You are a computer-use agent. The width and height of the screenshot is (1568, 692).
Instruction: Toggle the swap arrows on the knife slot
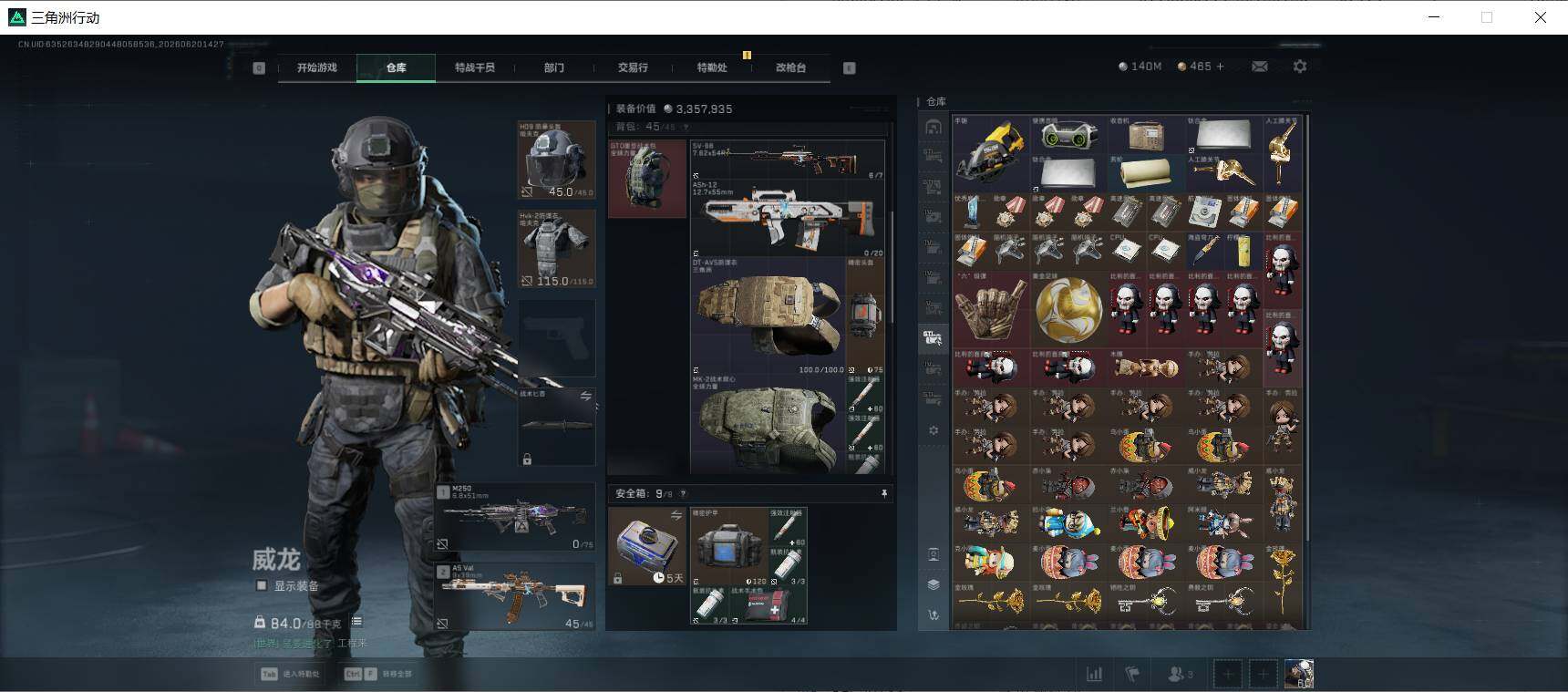(585, 397)
